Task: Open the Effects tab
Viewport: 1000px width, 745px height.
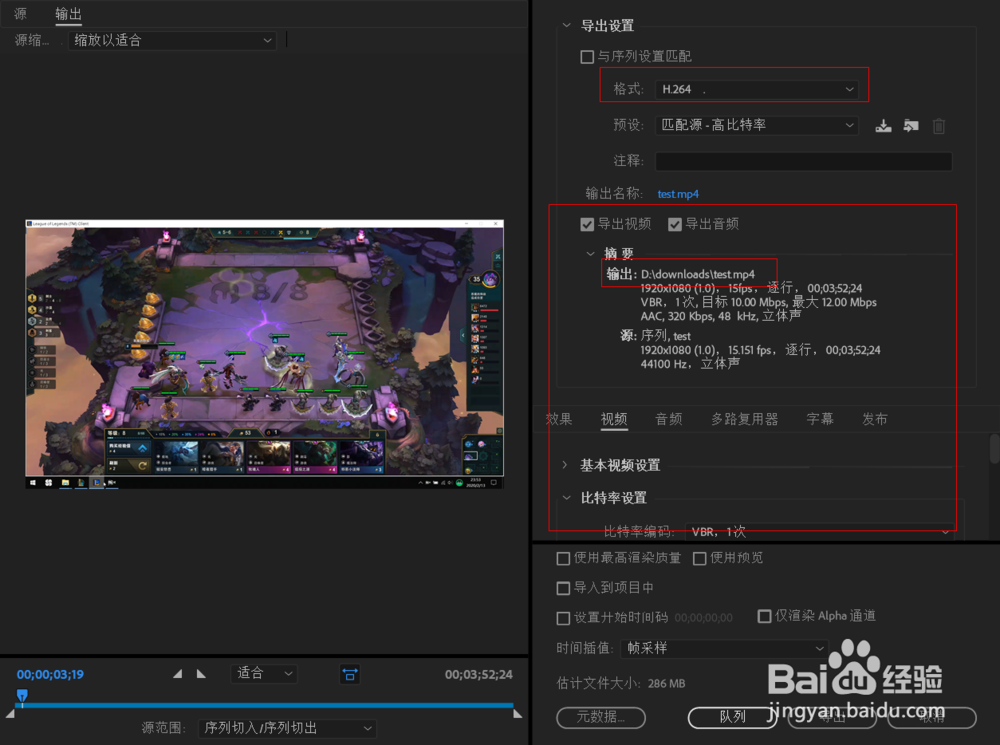Action: click(559, 419)
